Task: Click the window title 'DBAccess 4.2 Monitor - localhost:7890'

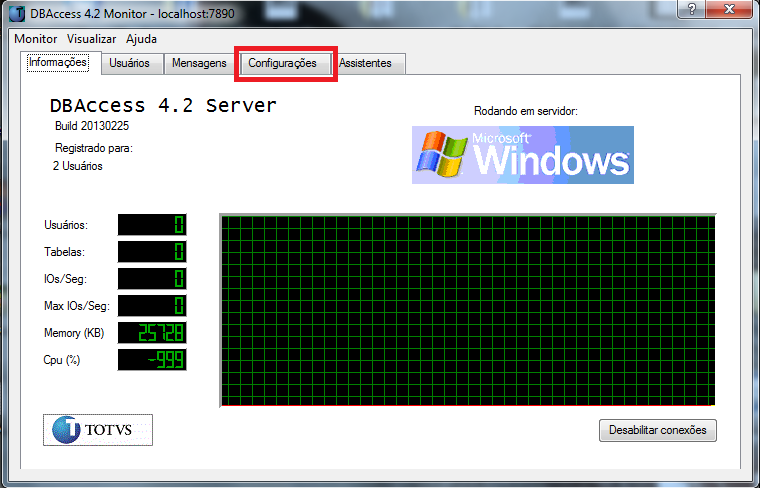Action: [x=132, y=14]
